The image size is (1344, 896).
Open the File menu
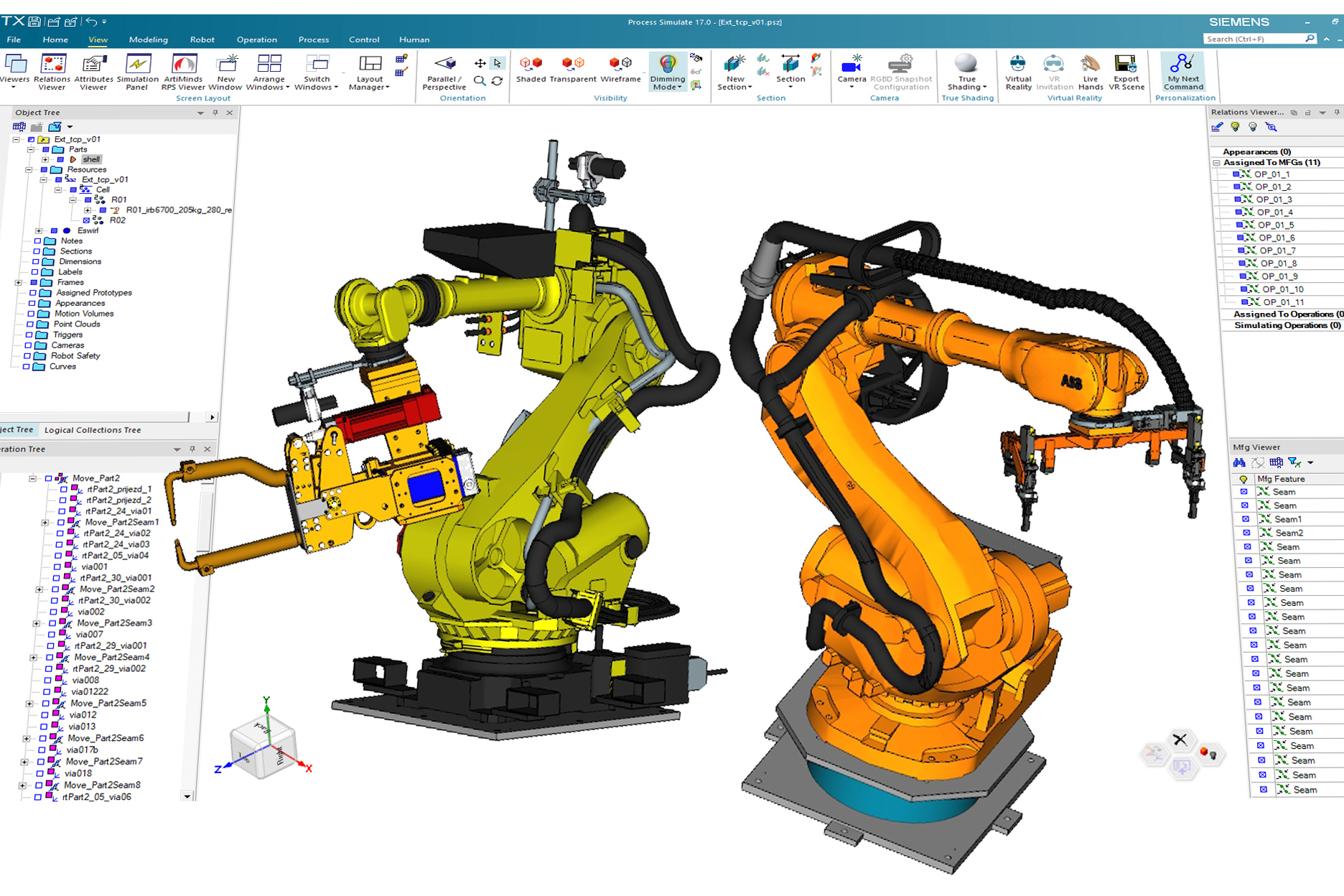click(14, 39)
